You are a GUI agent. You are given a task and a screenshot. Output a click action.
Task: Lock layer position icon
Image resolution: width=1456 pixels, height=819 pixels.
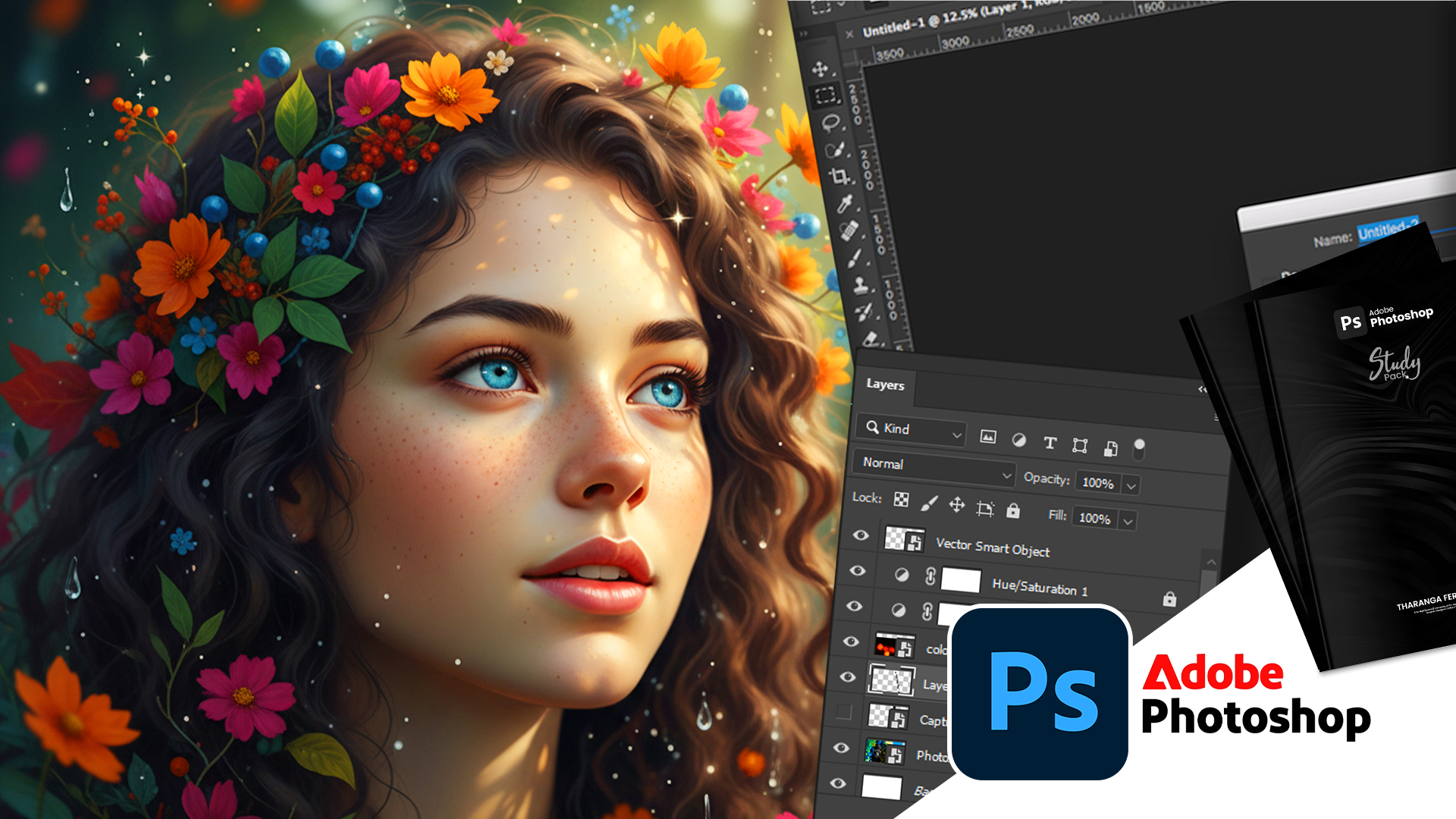click(957, 505)
